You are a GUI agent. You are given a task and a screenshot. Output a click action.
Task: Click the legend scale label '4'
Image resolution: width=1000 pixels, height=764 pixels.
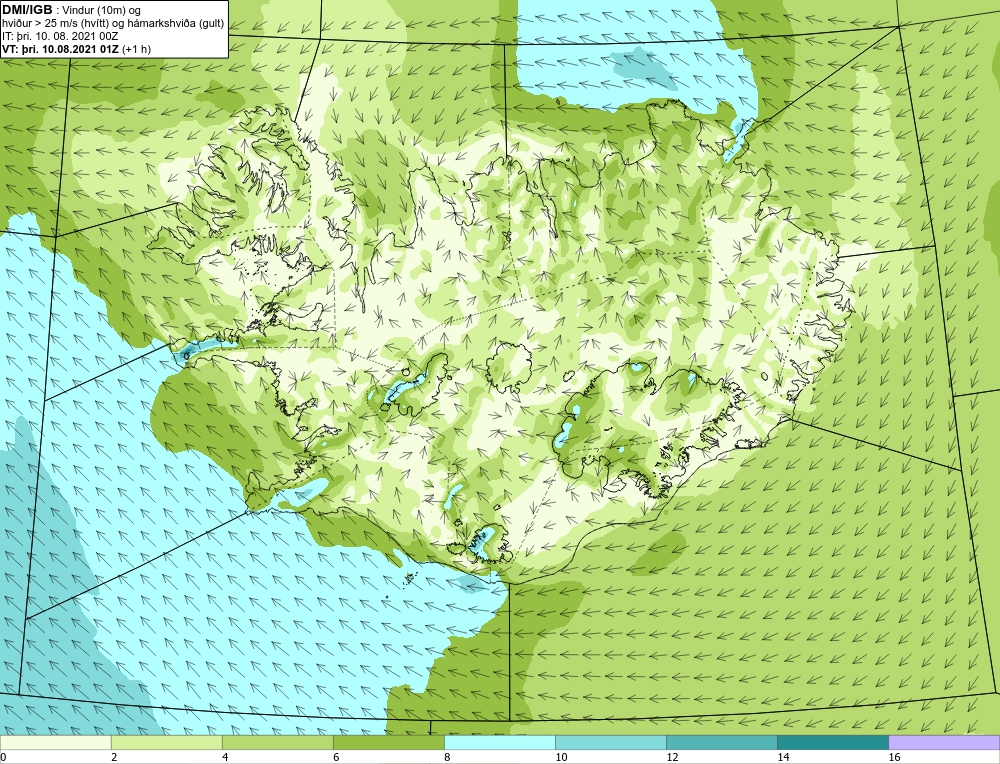pyautogui.click(x=225, y=757)
